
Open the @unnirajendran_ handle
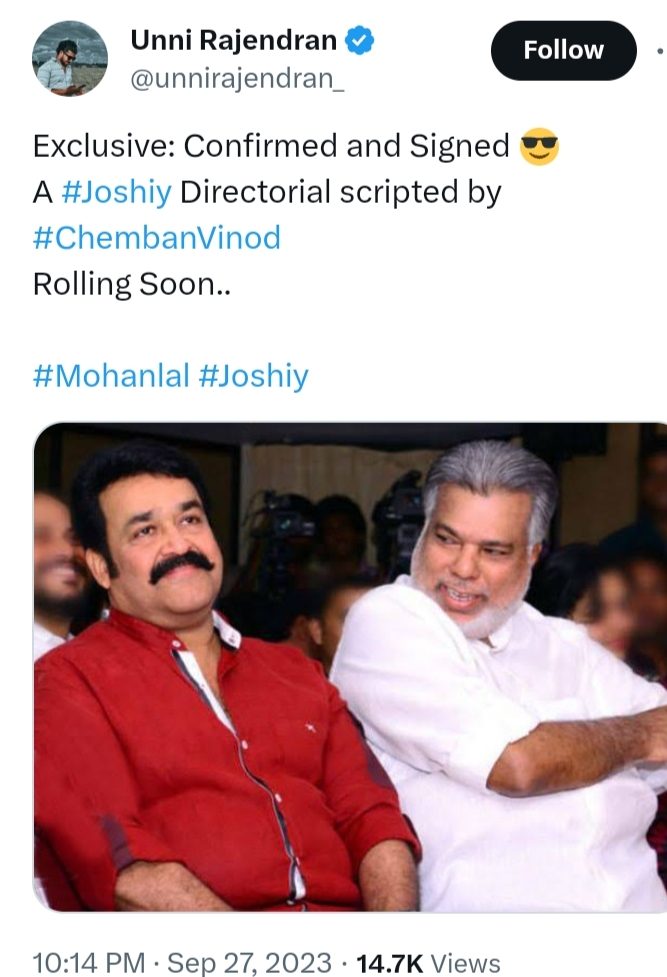[x=237, y=79]
